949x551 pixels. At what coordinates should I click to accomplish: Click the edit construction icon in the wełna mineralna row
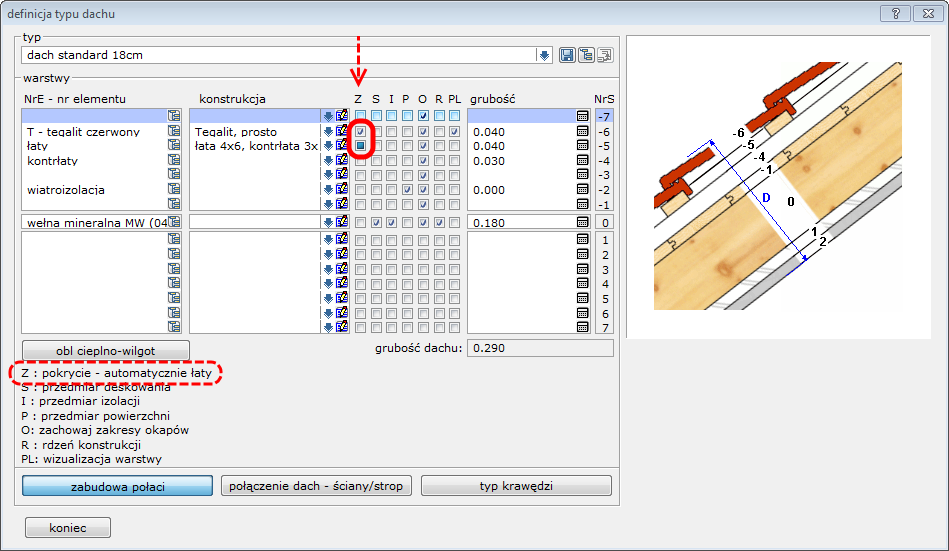[x=341, y=222]
